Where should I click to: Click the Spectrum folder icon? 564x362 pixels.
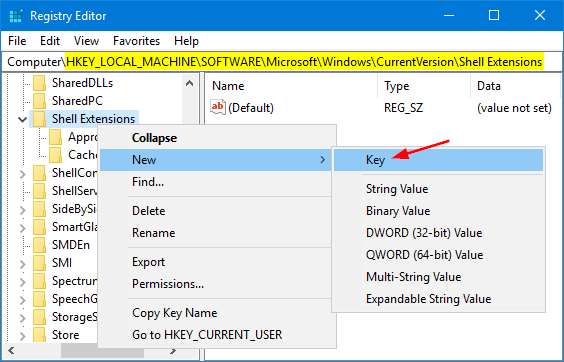40,281
